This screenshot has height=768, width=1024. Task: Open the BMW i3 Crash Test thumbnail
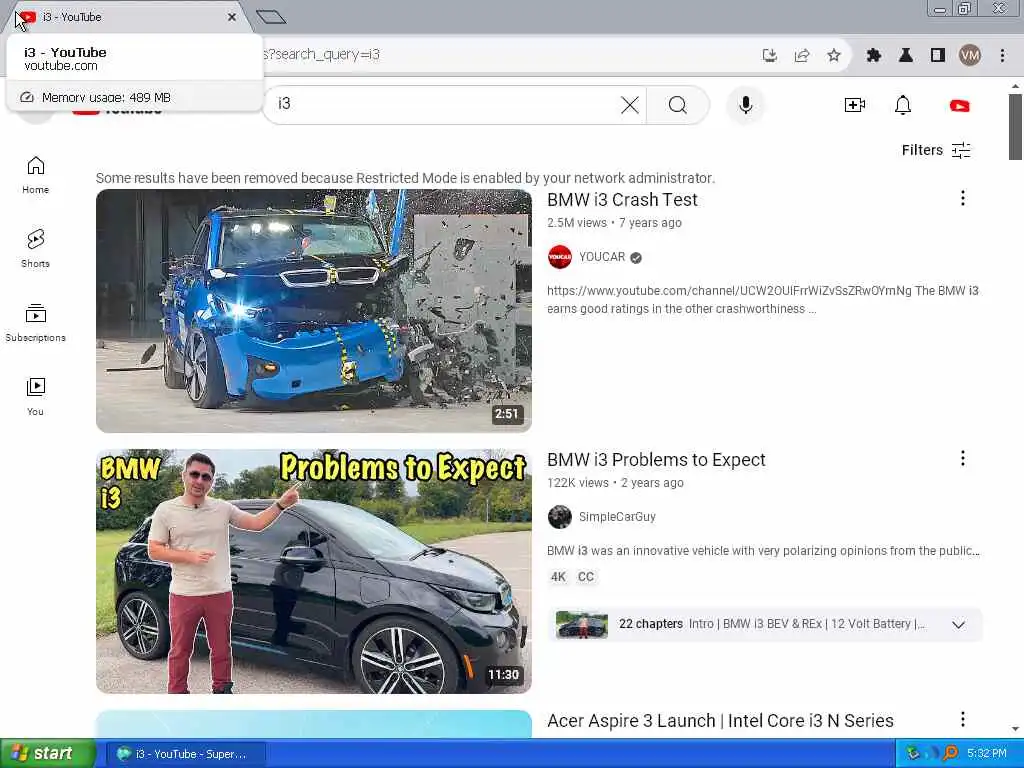point(313,311)
